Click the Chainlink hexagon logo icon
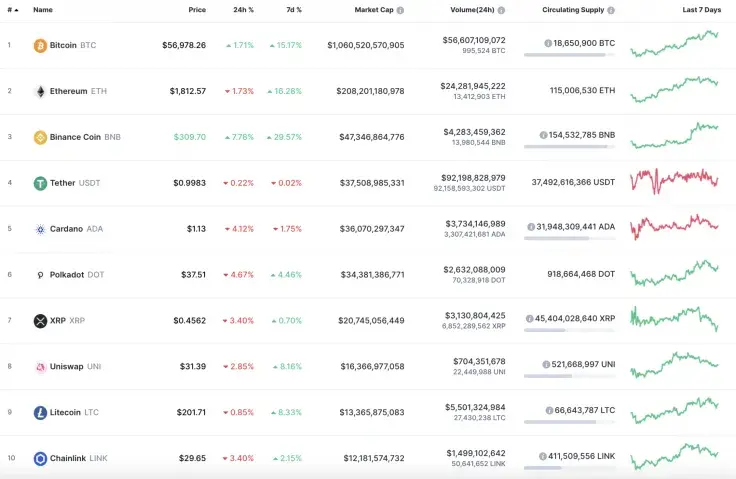 pyautogui.click(x=40, y=458)
